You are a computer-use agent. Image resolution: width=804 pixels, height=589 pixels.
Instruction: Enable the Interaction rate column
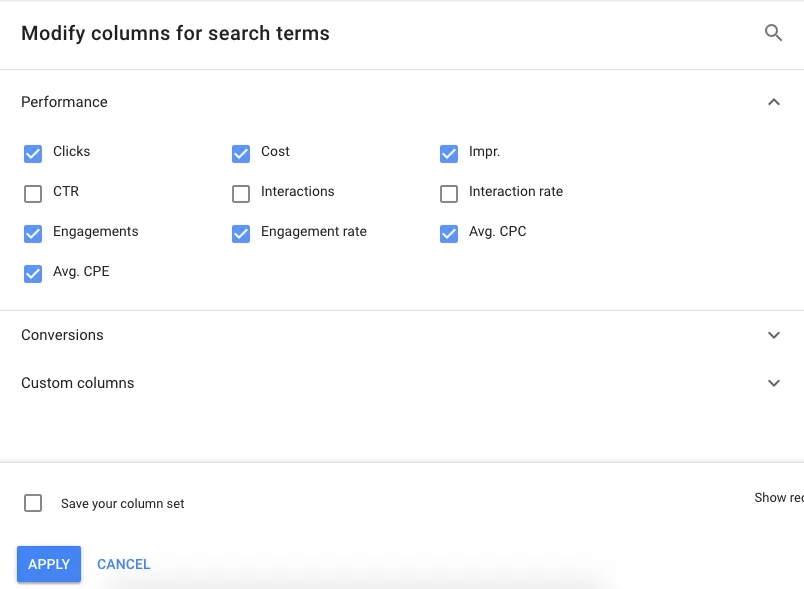tap(449, 192)
